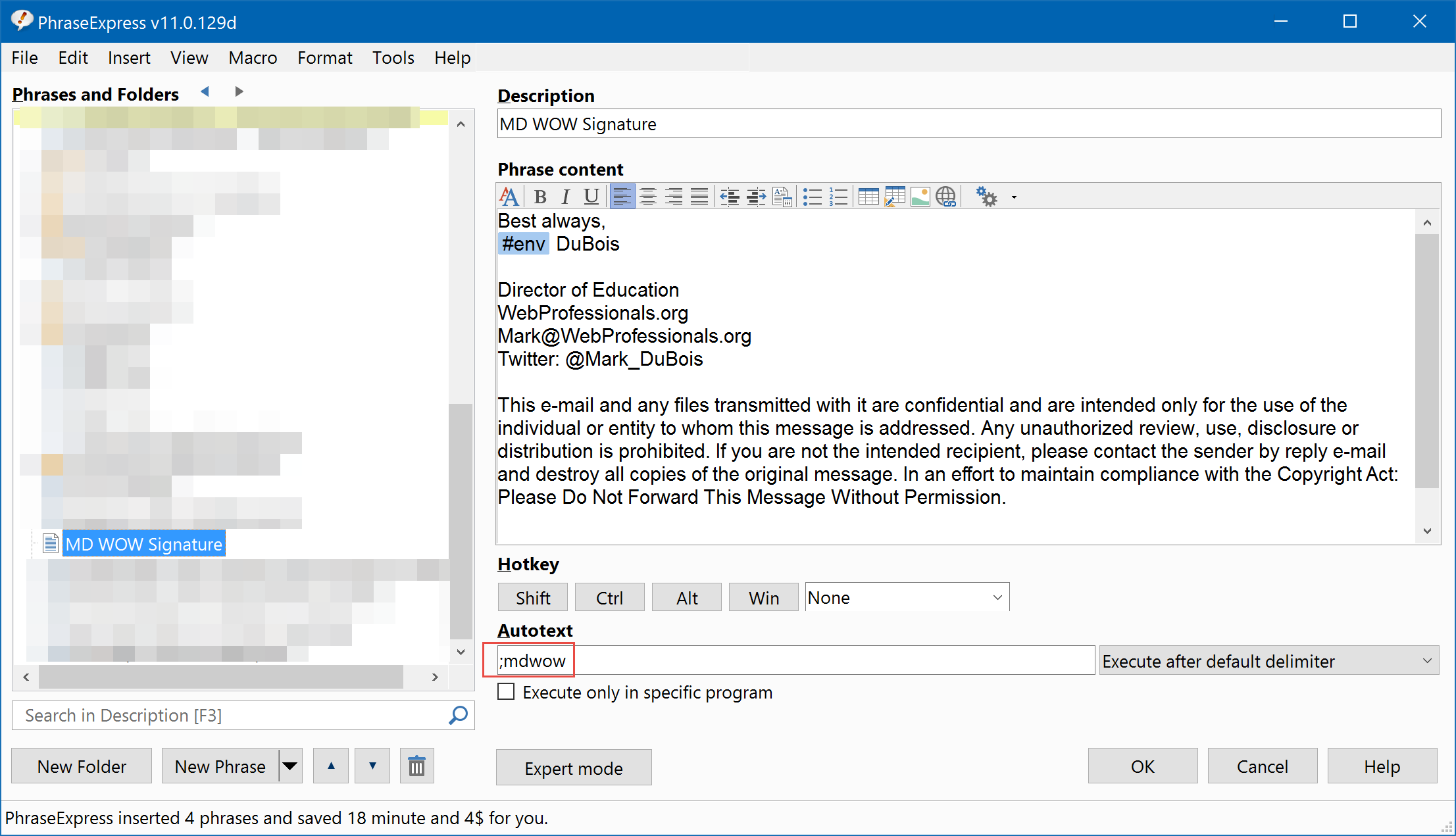Click the #env macro token
Screen dimensions: 1456x836
[523, 244]
